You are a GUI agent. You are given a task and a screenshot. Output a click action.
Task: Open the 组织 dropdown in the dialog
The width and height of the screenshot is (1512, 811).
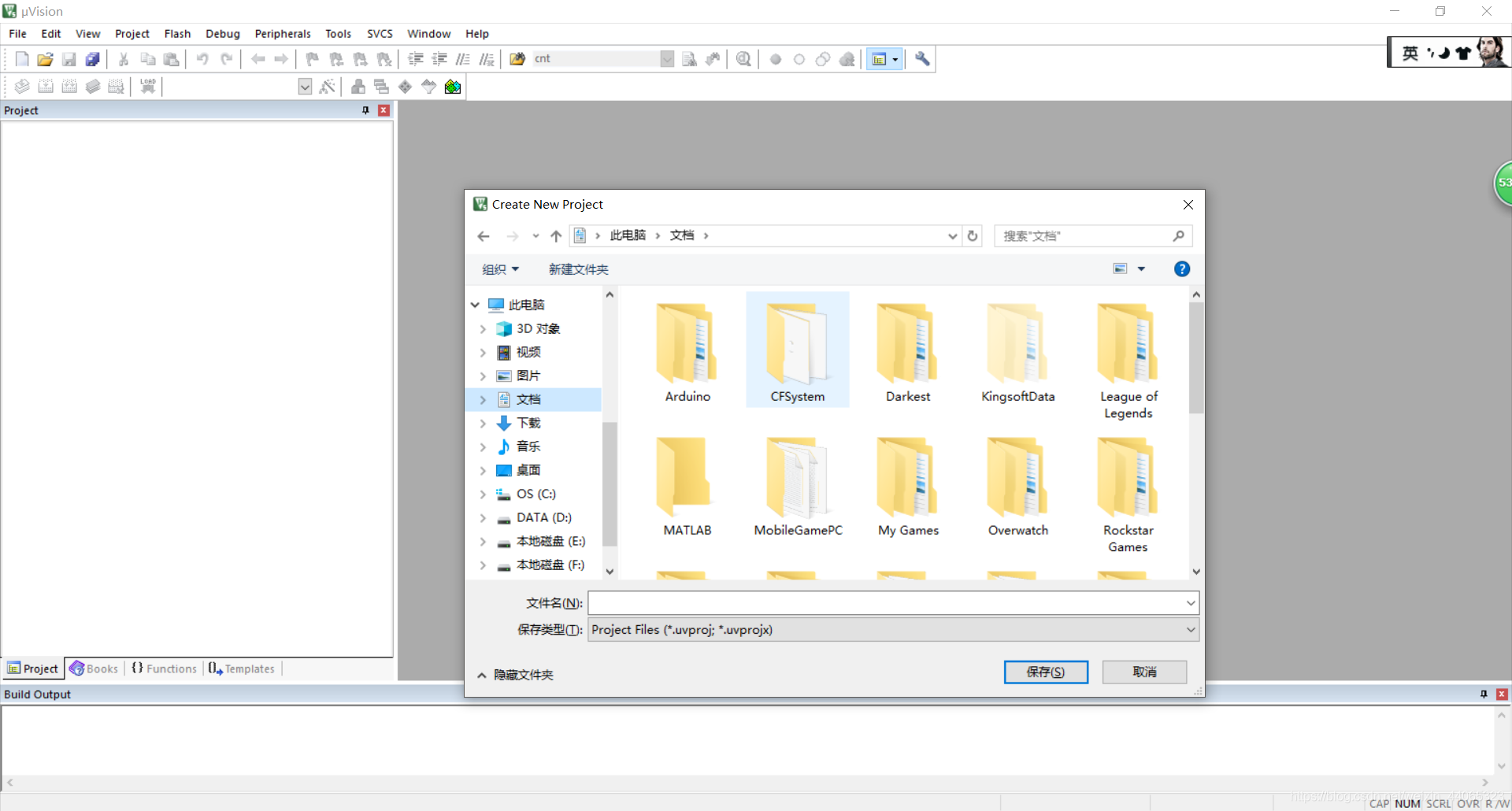[501, 269]
